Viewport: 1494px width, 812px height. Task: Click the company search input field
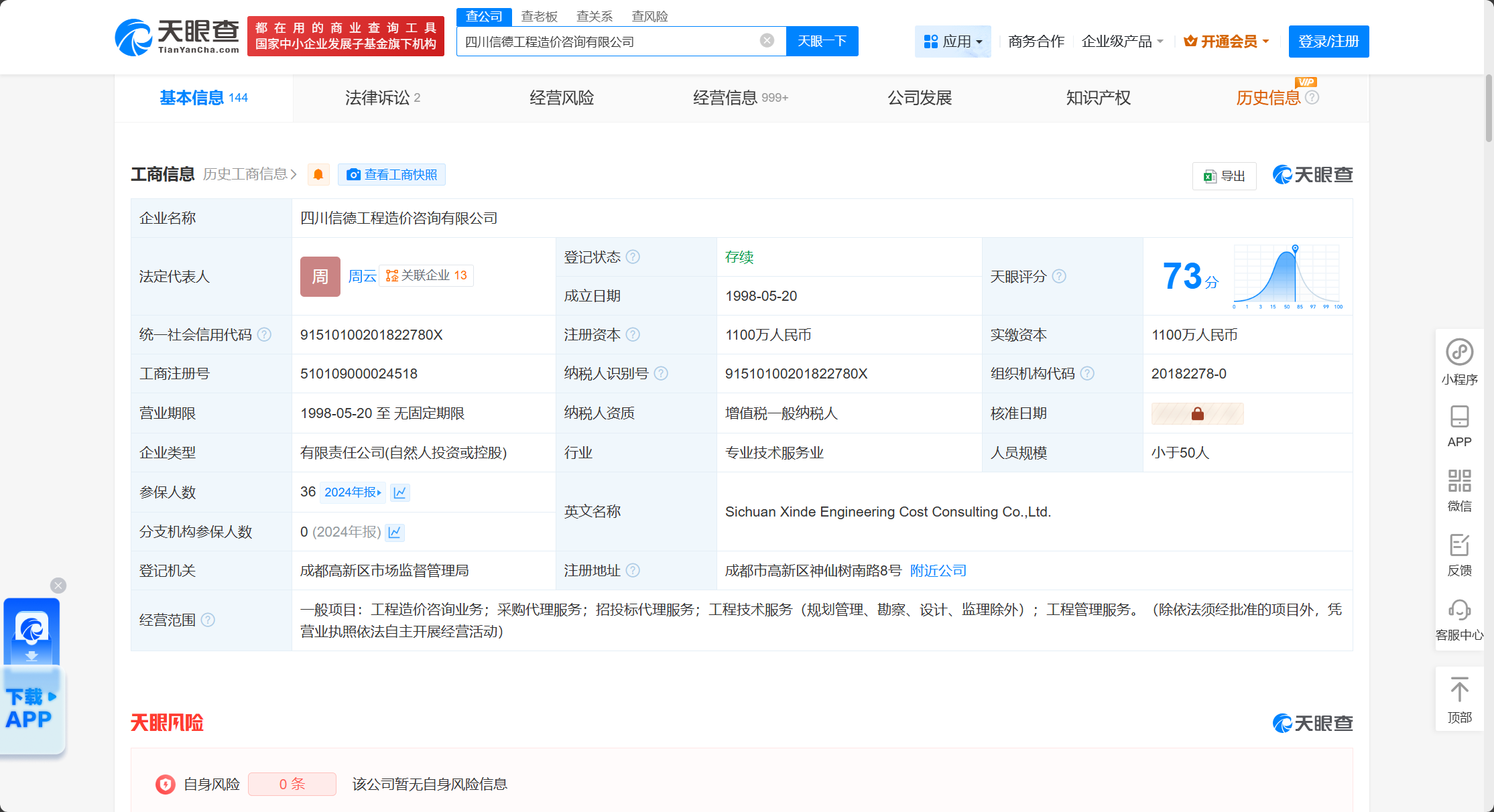tap(607, 42)
